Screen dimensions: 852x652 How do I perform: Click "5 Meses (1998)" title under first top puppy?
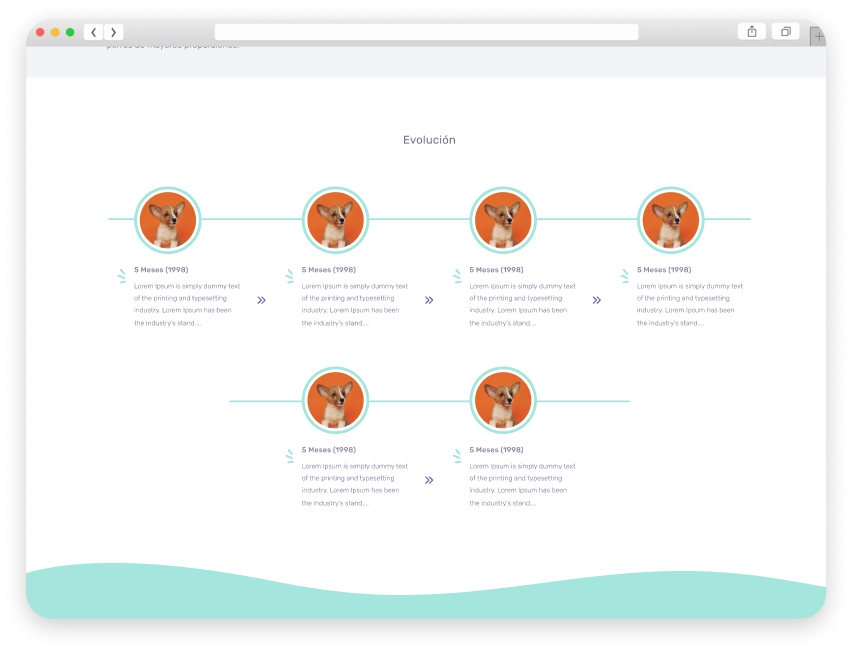click(161, 270)
